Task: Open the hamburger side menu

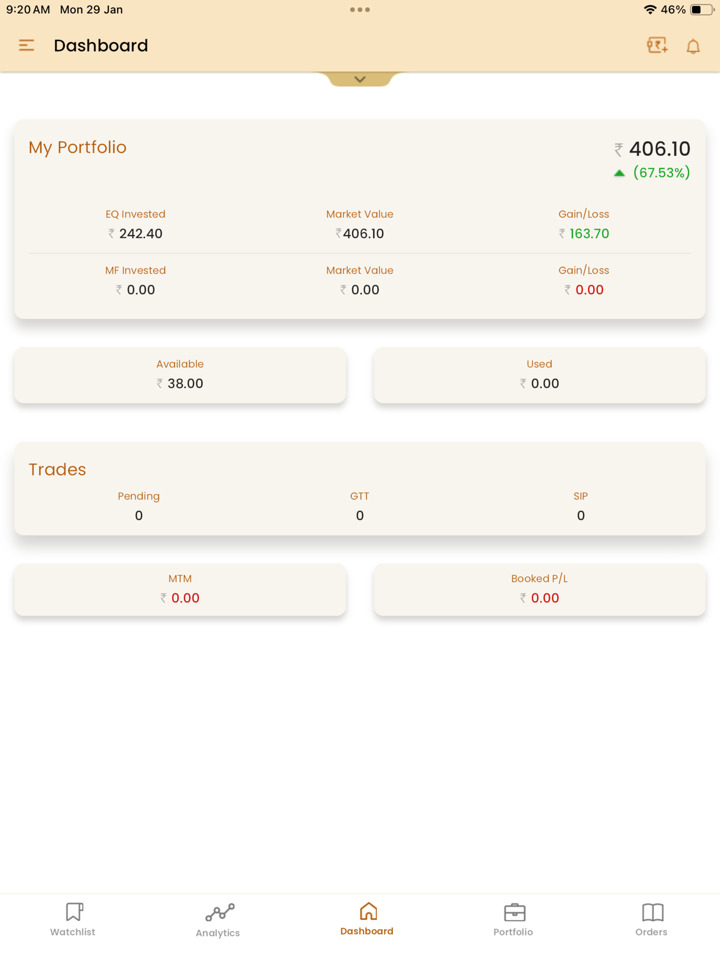Action: pyautogui.click(x=27, y=46)
